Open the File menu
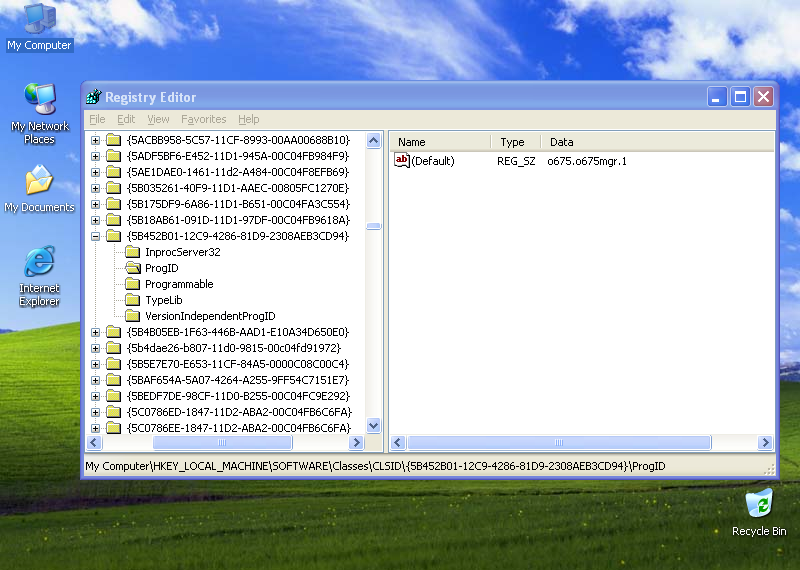 (97, 119)
